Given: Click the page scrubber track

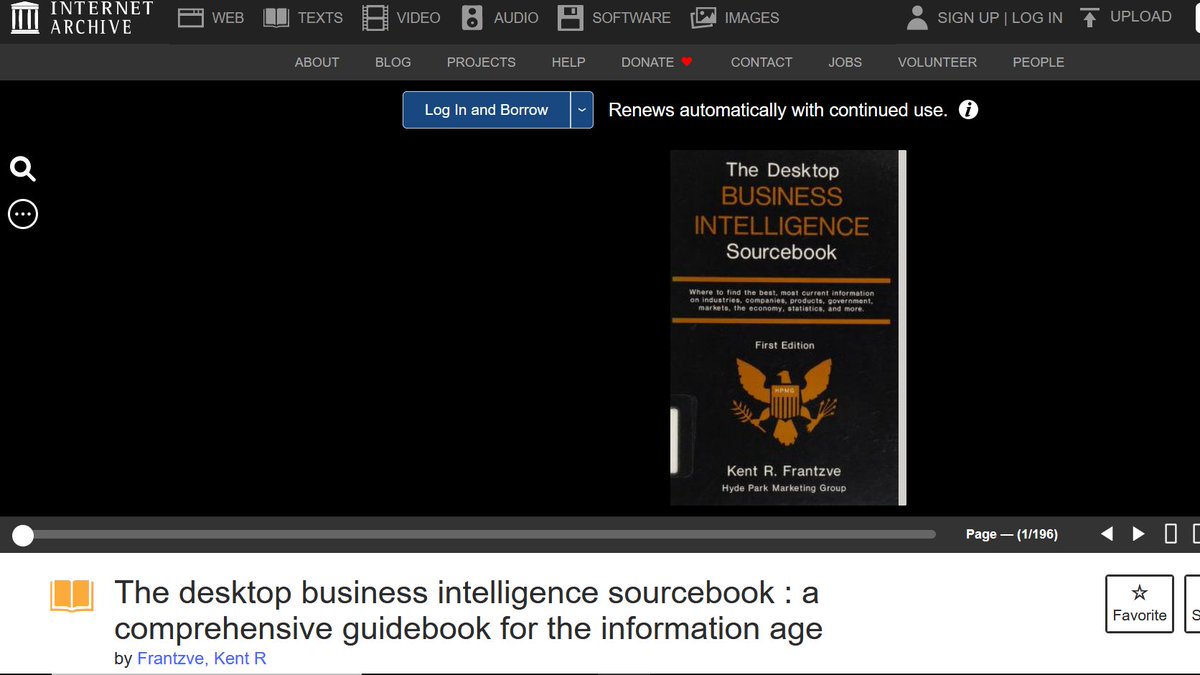Looking at the screenshot, I should coord(480,535).
